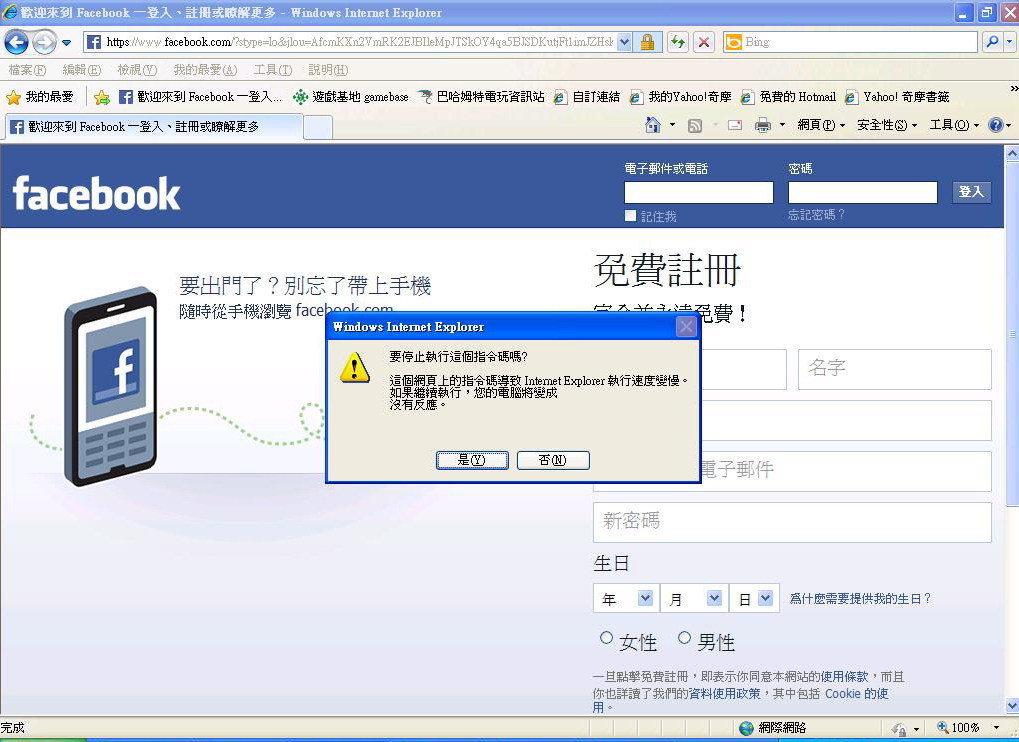Click the Read Mail envelope icon
The height and width of the screenshot is (742, 1019).
coord(734,125)
